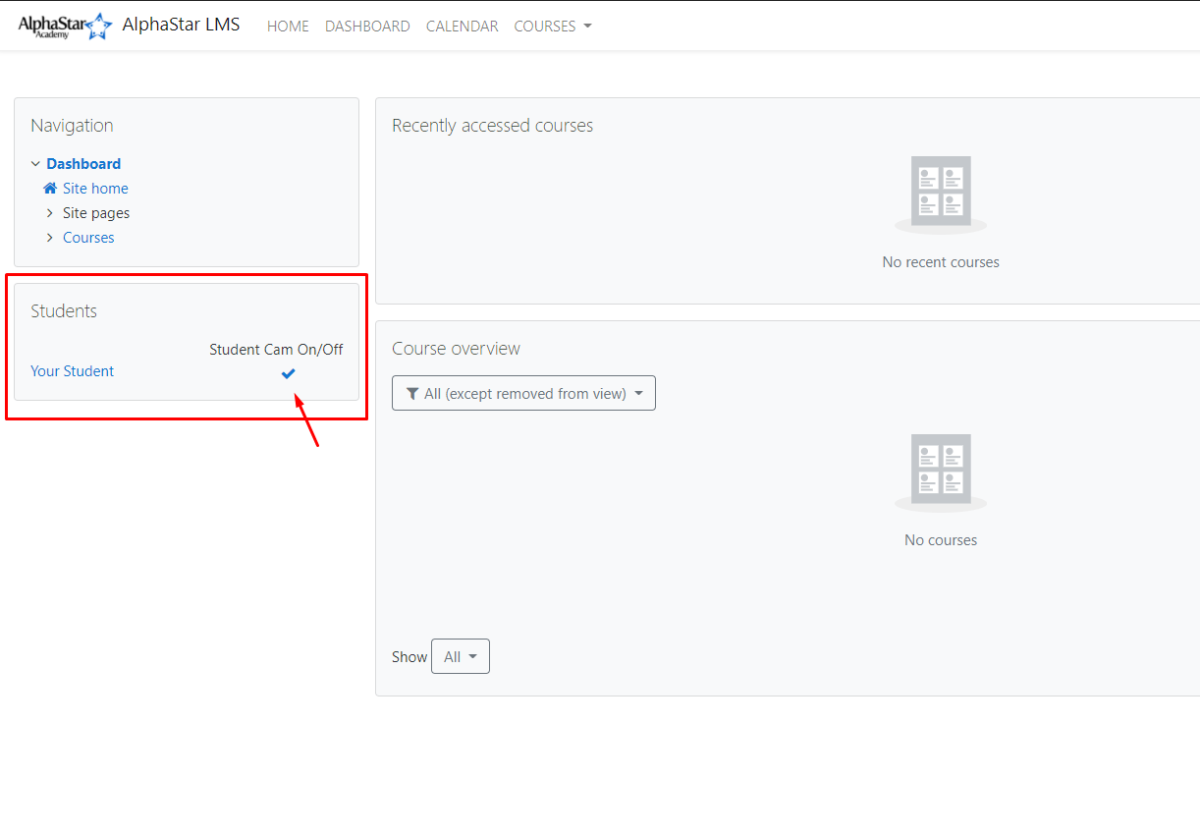Expand the Site pages tree node
Viewport: 1200px width, 835px height.
tap(50, 213)
